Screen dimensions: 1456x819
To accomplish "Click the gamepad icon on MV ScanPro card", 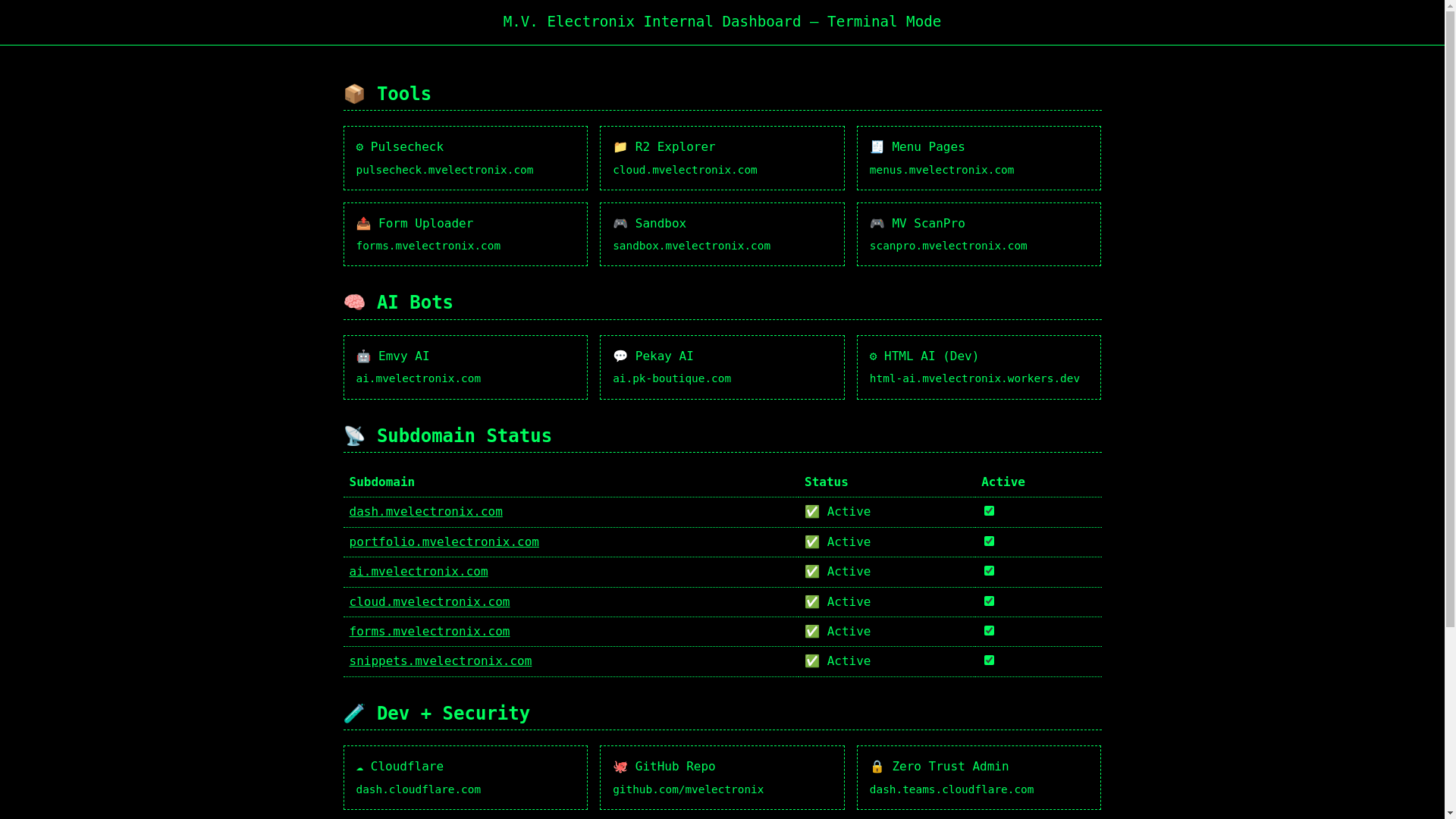I will pyautogui.click(x=877, y=224).
